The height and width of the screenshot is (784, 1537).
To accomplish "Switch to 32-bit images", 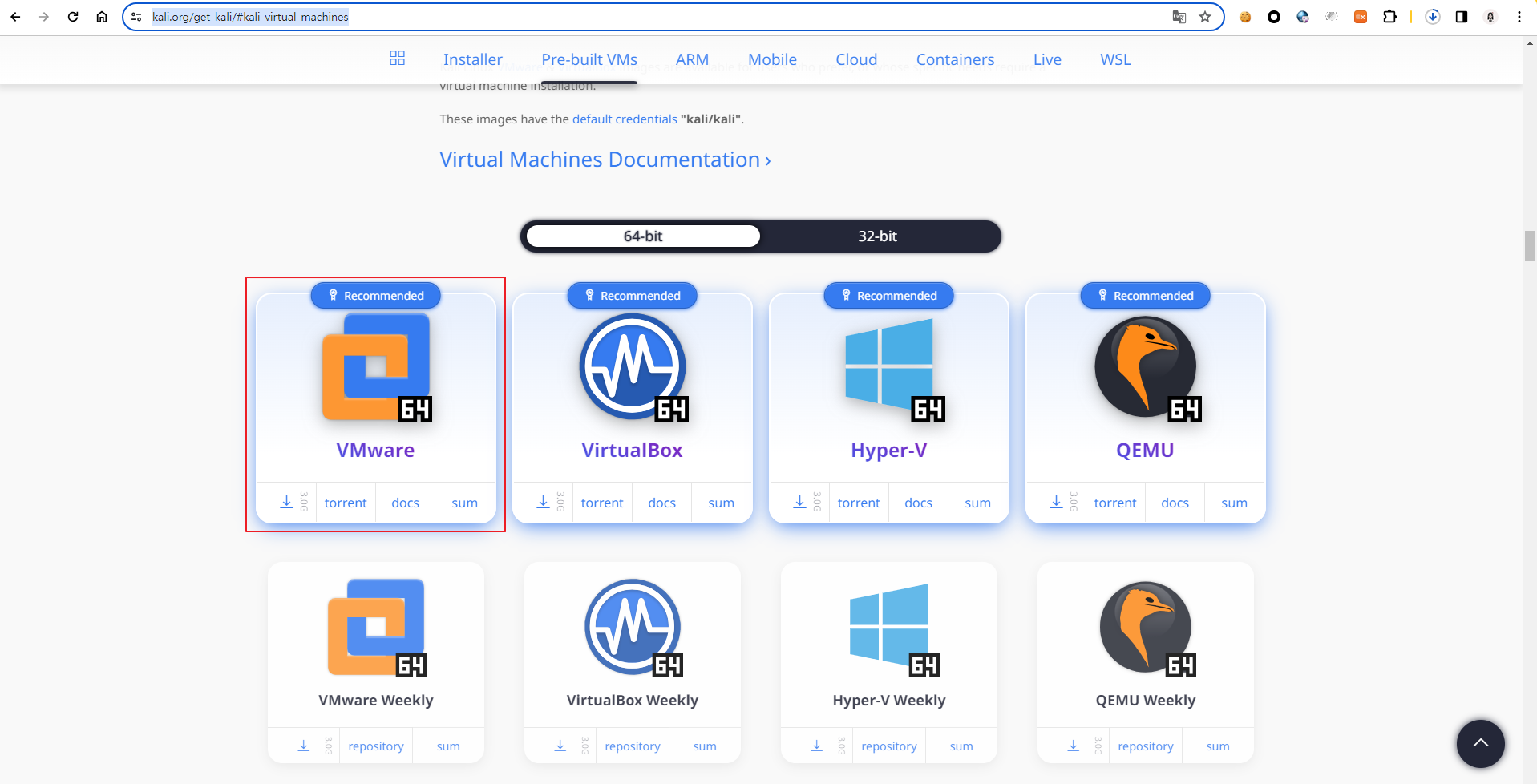I will coord(877,236).
